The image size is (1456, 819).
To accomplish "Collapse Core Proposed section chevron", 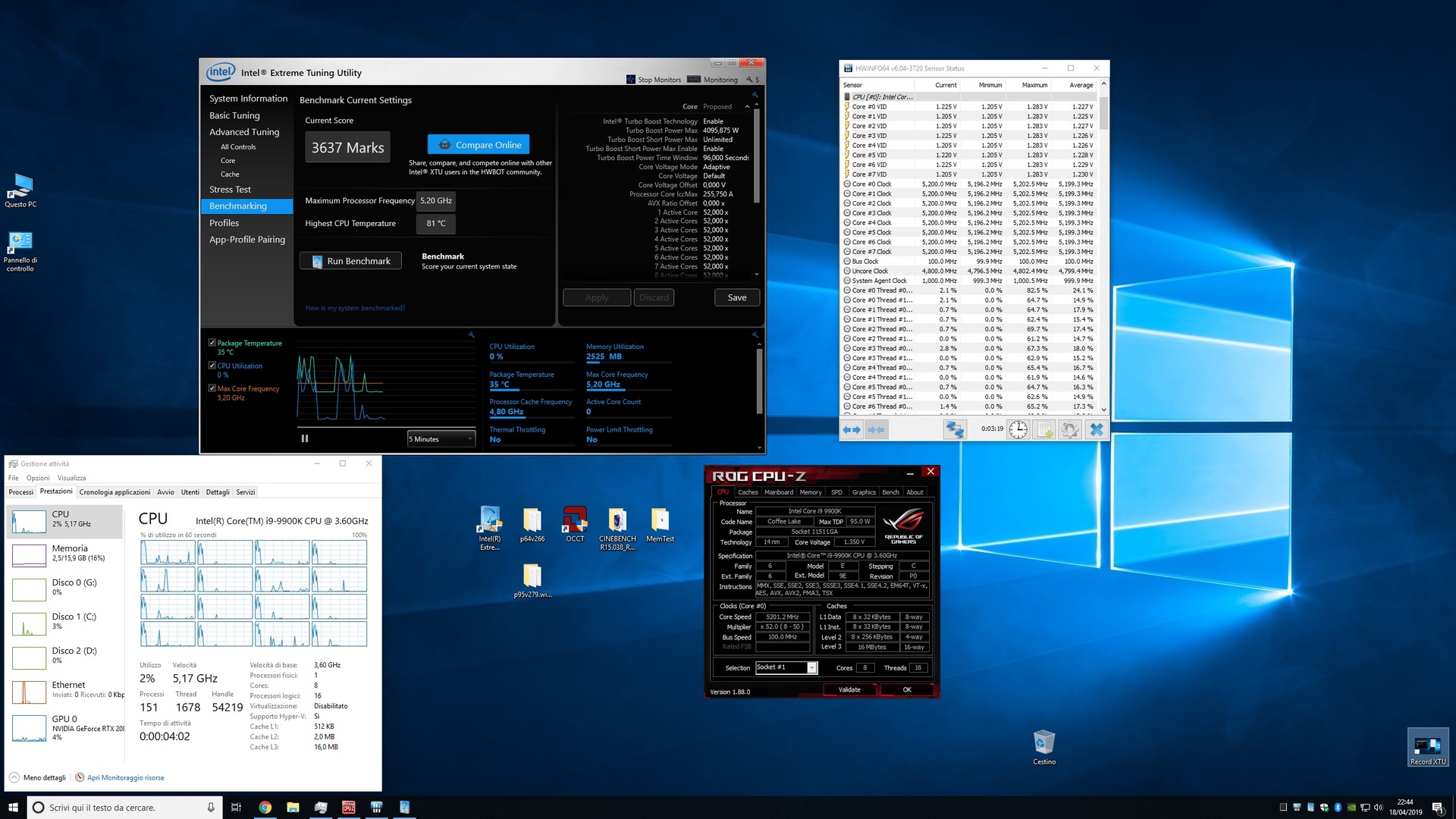I will point(747,107).
